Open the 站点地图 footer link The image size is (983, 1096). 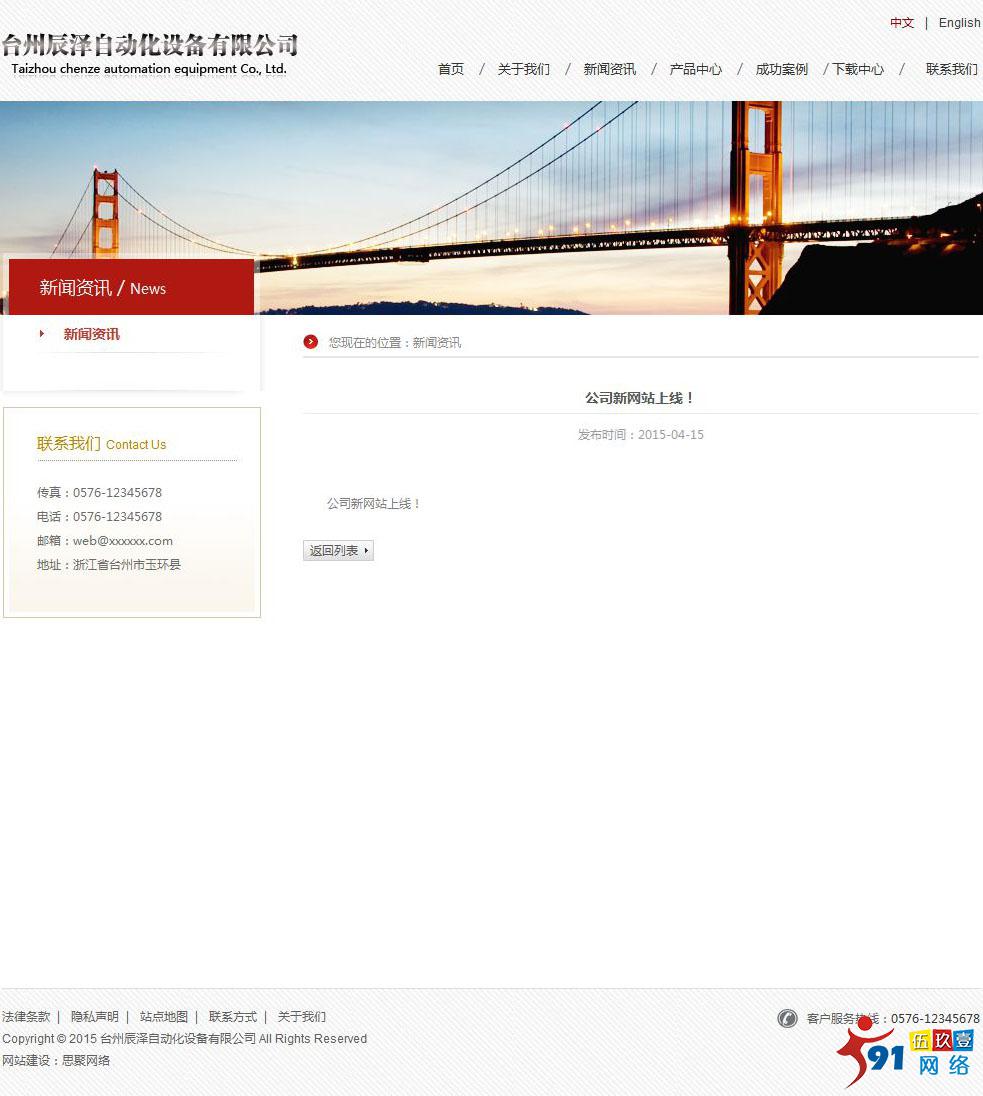[164, 1017]
